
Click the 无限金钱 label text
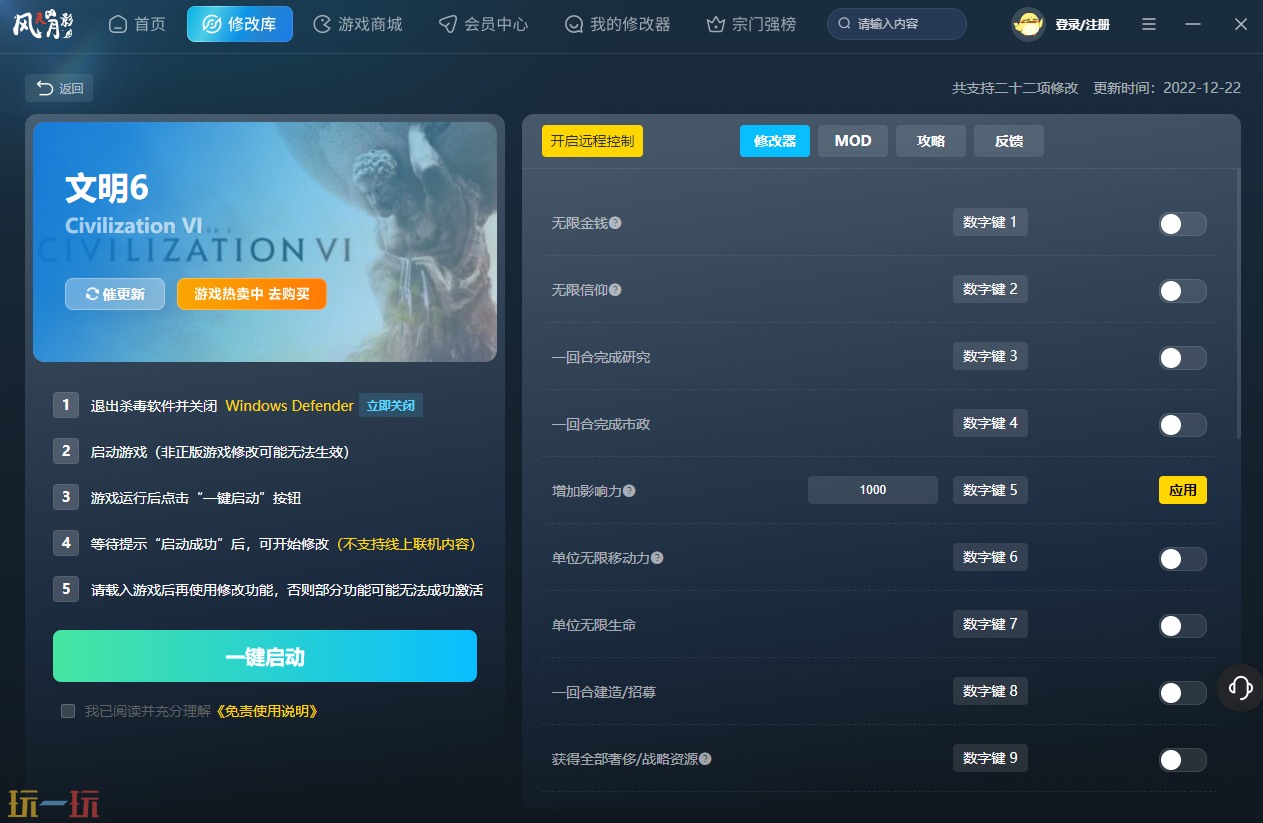click(580, 223)
